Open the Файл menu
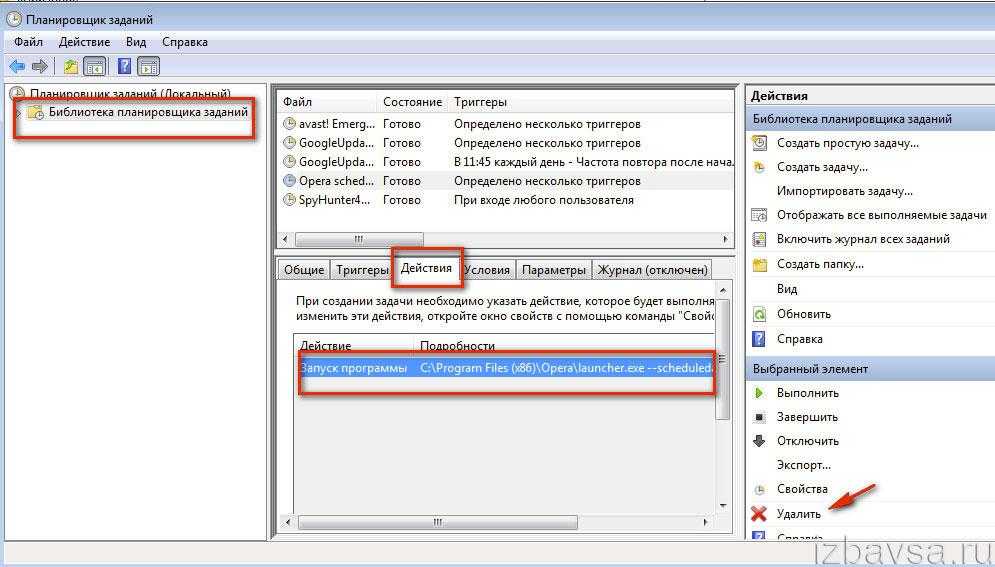995x567 pixels. click(x=28, y=42)
